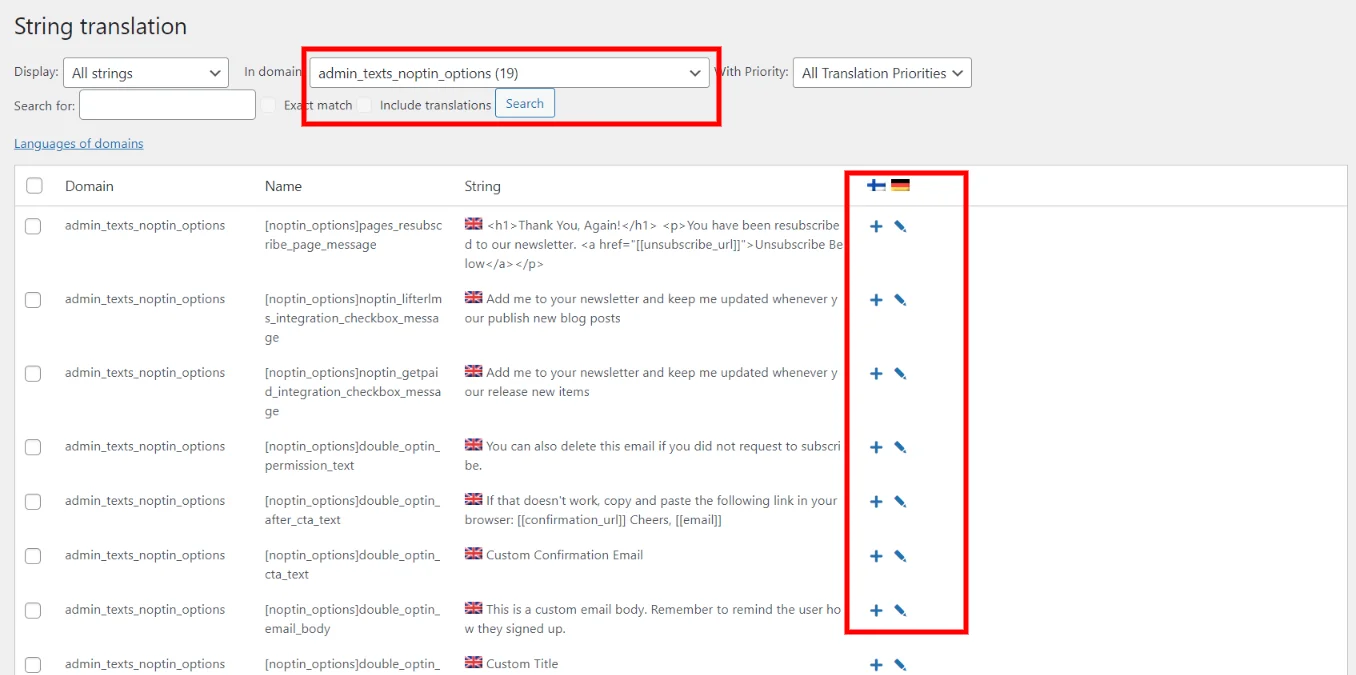
Task: Focus the 'Search for' text field
Action: pyautogui.click(x=168, y=105)
